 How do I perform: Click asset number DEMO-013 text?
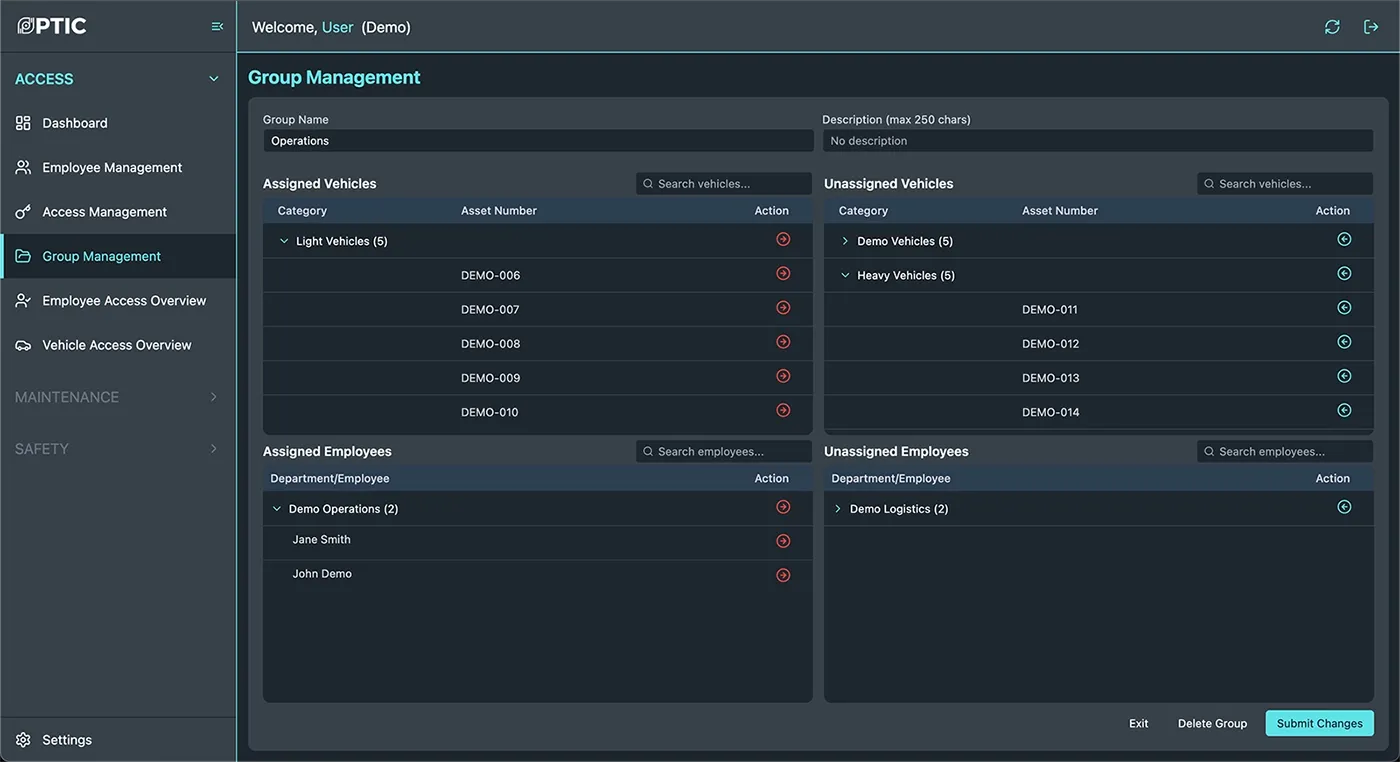click(x=1050, y=378)
